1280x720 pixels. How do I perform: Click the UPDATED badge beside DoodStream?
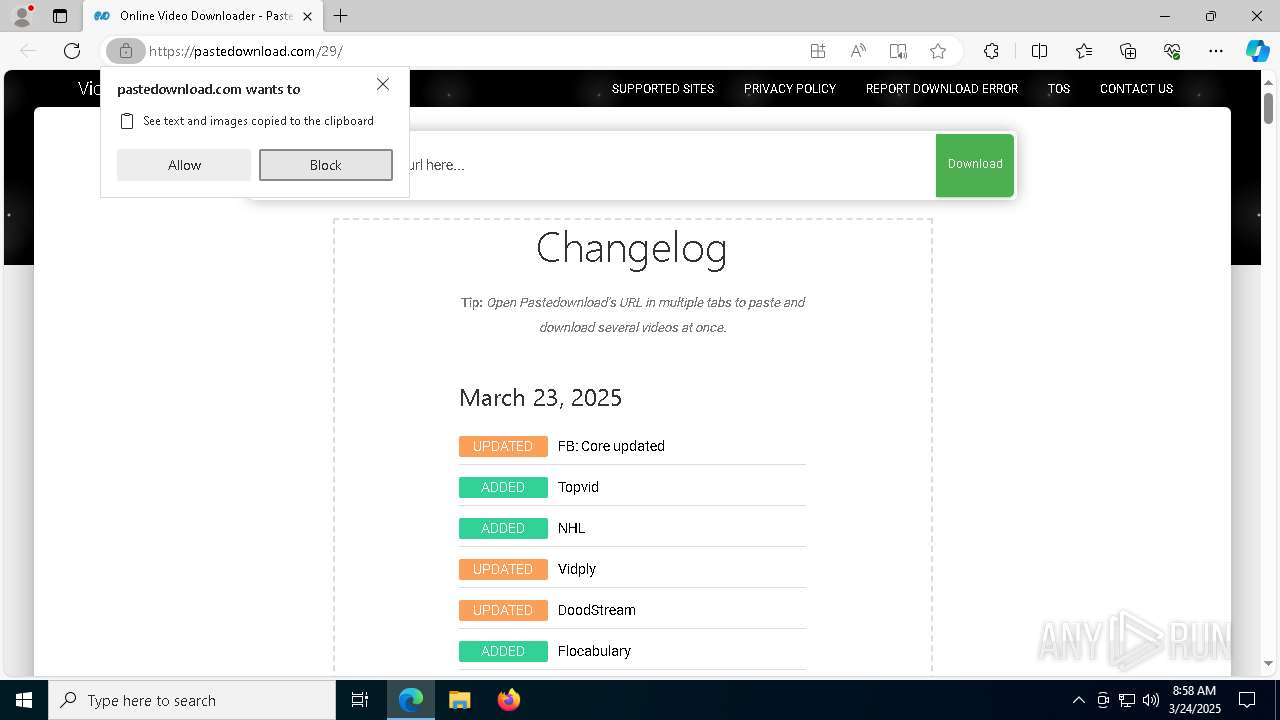click(503, 610)
